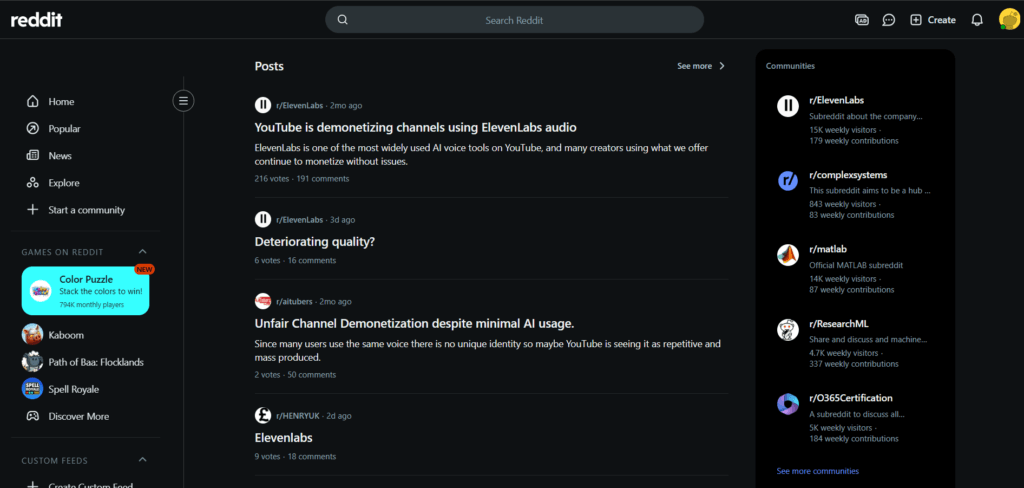The height and width of the screenshot is (488, 1024).
Task: Focus the Search Reddit field
Action: click(515, 20)
